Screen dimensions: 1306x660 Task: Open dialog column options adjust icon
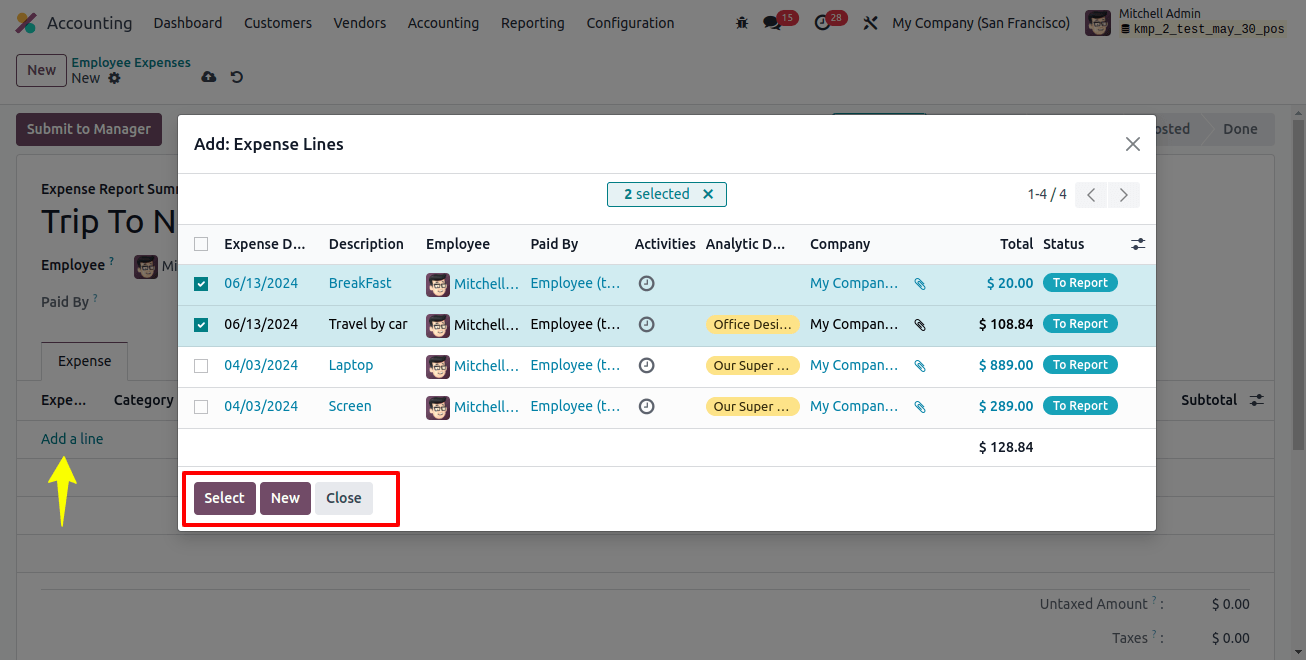[1138, 244]
